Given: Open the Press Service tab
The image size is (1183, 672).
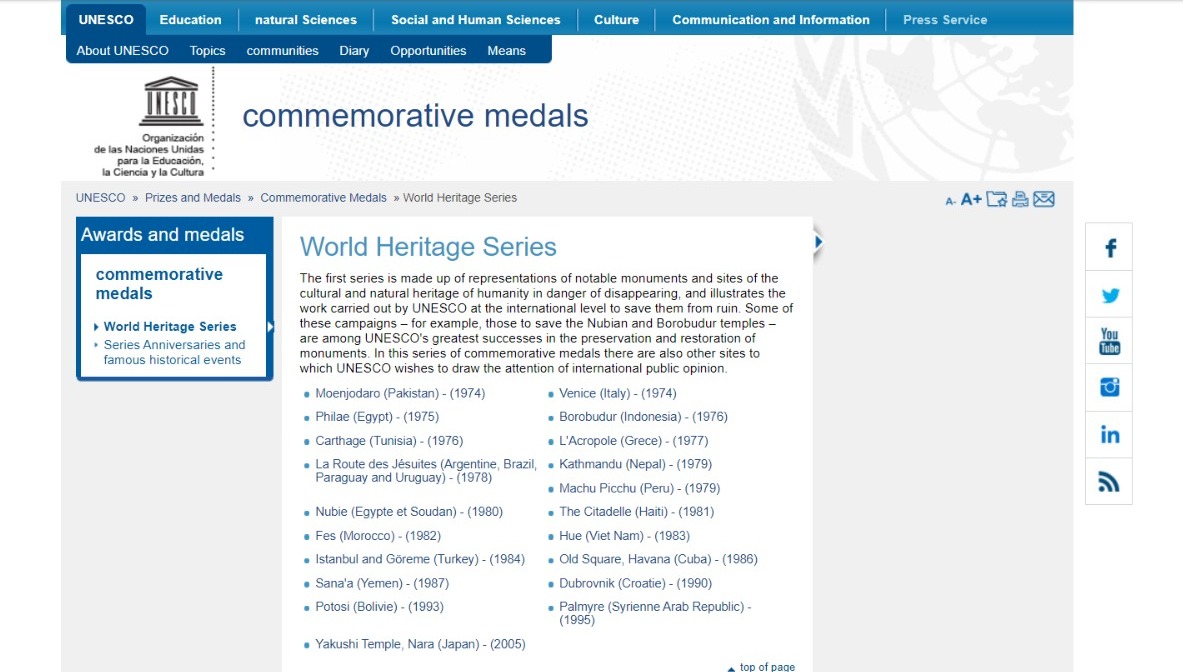Looking at the screenshot, I should [945, 20].
